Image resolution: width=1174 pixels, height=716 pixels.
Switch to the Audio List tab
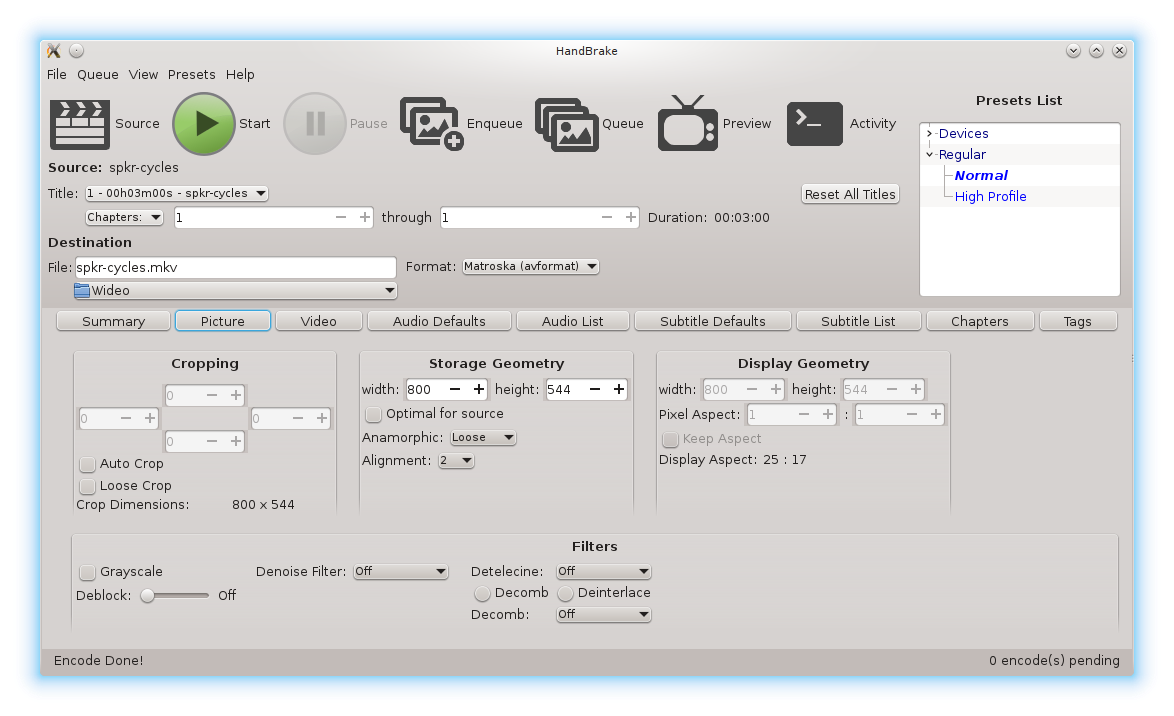coord(573,321)
